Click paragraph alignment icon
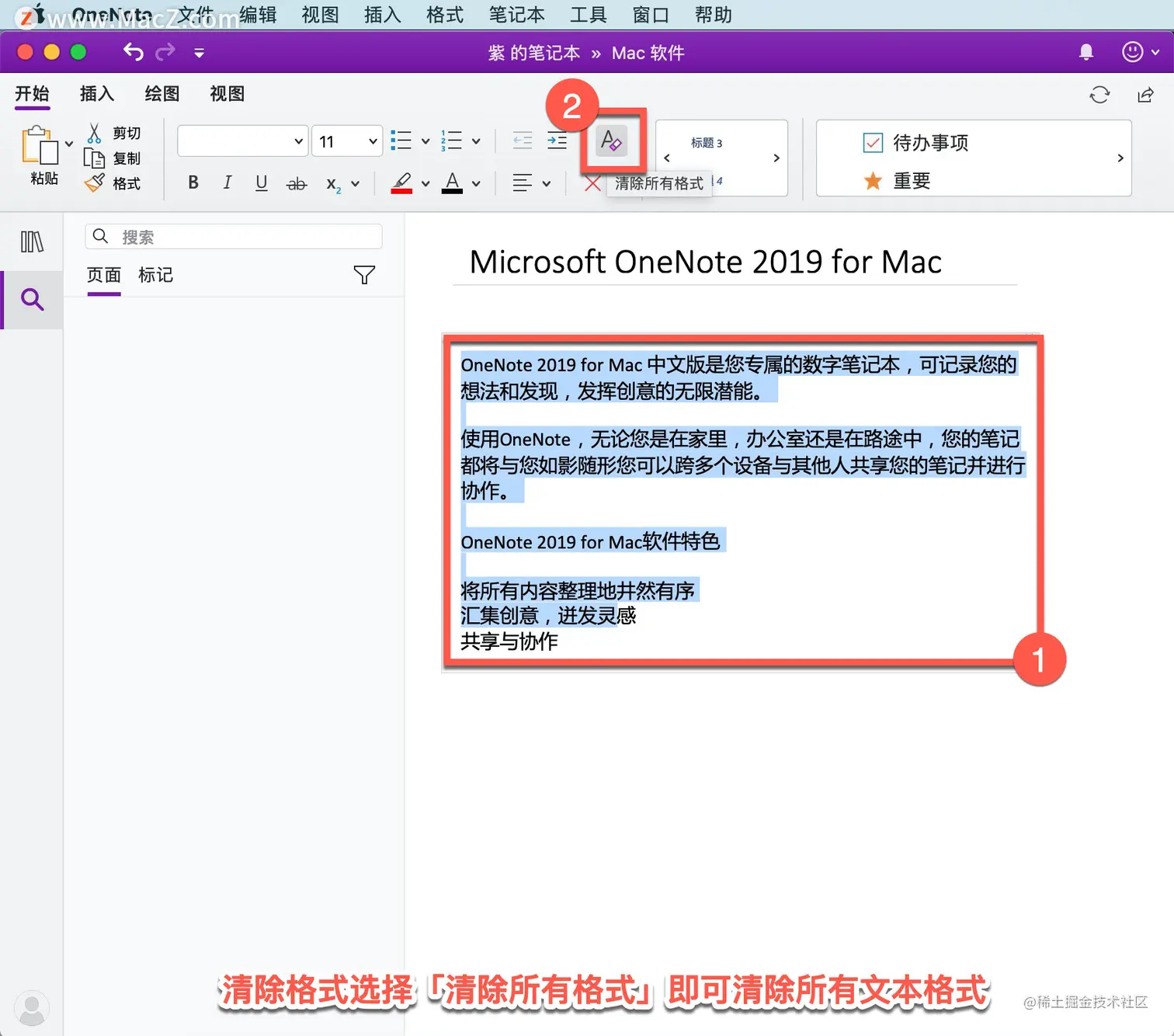The image size is (1174, 1036). [523, 183]
